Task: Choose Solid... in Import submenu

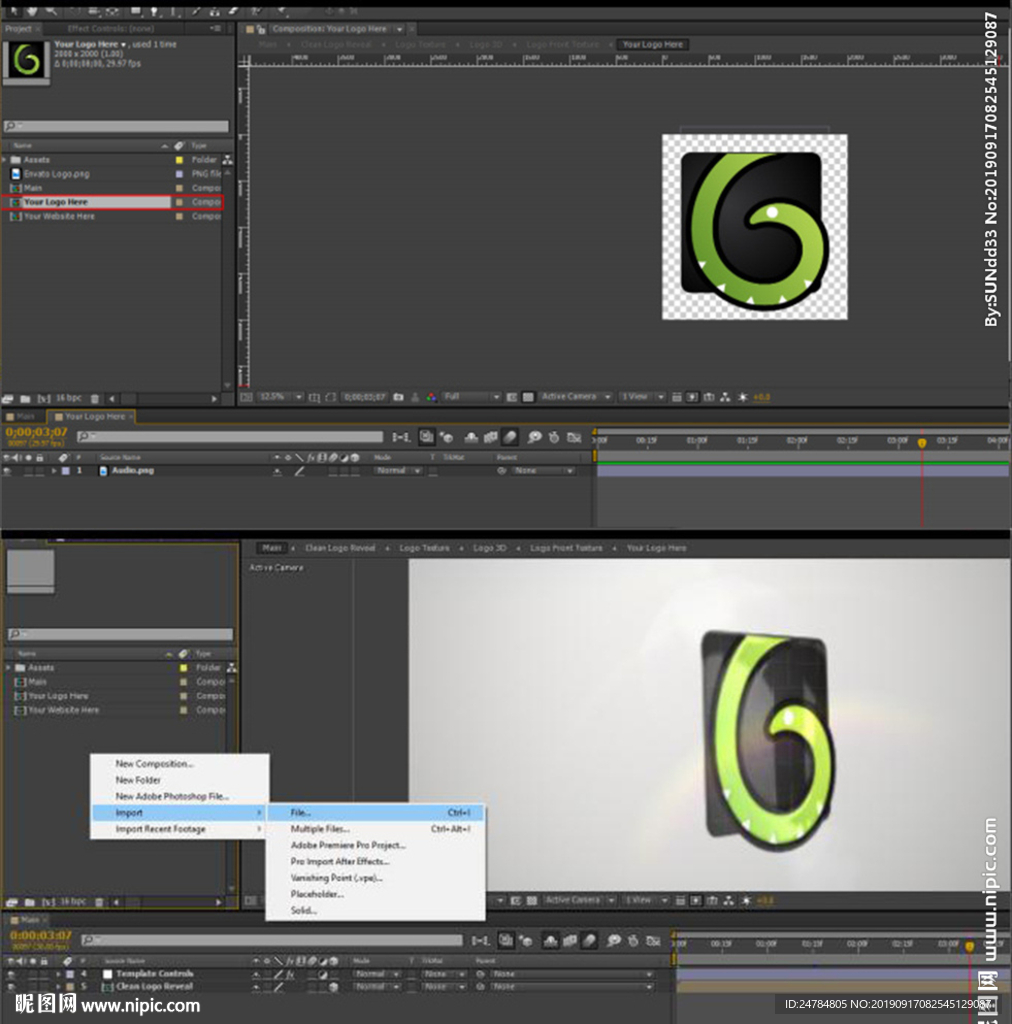Action: [376, 911]
